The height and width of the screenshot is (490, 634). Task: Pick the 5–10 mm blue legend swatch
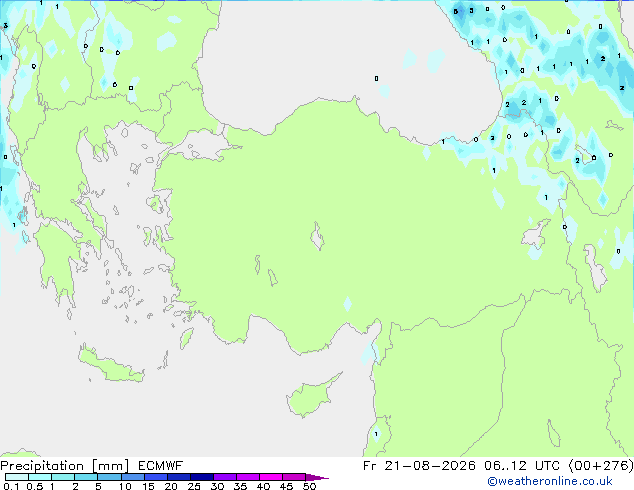(109, 477)
